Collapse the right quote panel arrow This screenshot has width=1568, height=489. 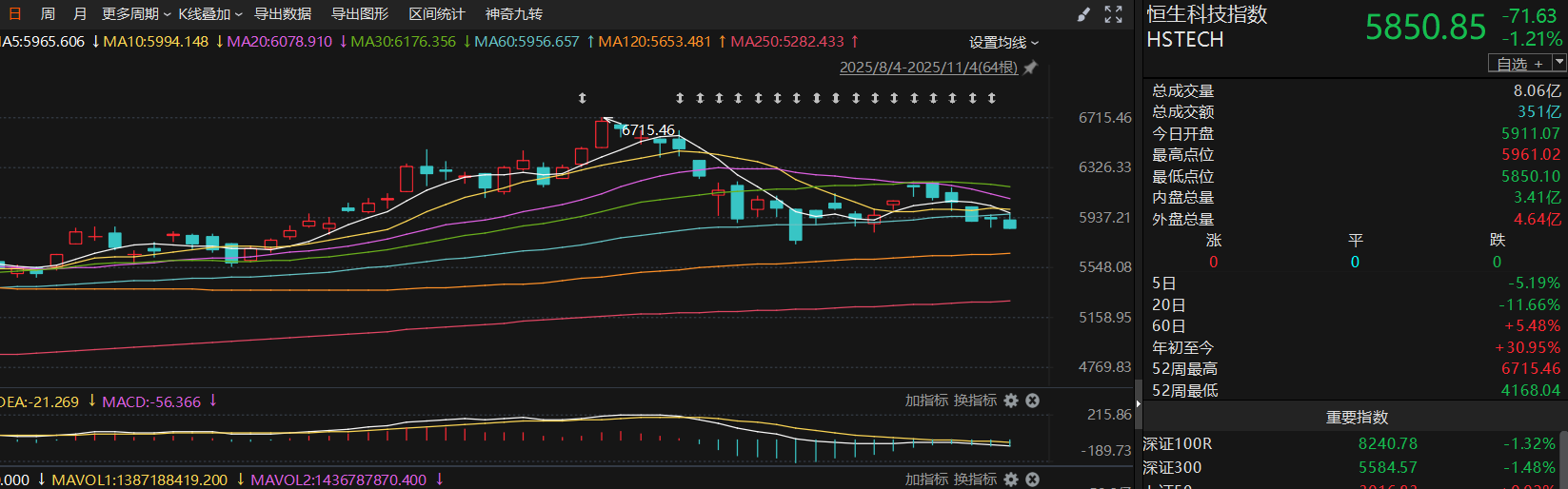(1138, 403)
